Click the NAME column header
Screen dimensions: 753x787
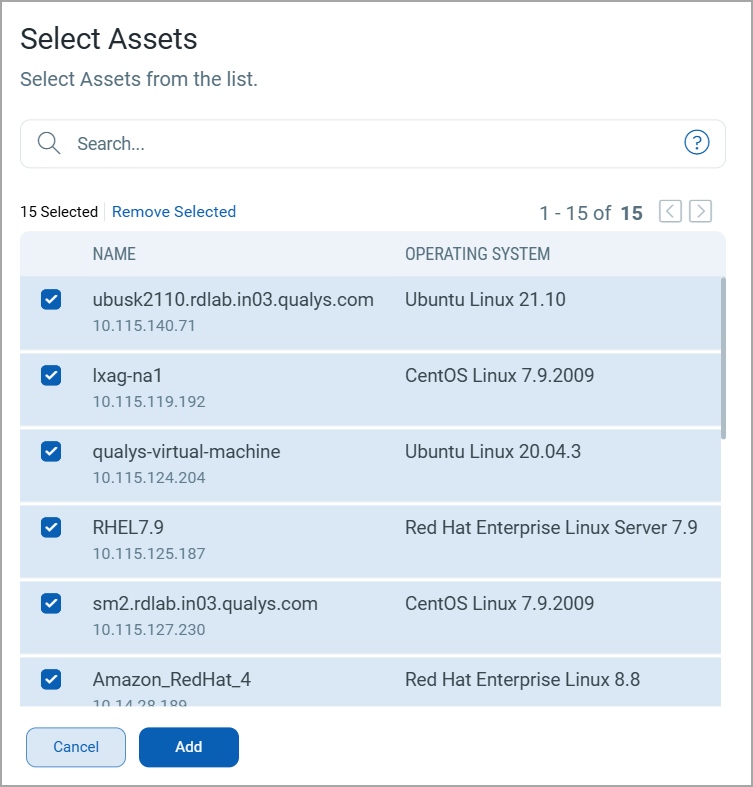[x=114, y=254]
